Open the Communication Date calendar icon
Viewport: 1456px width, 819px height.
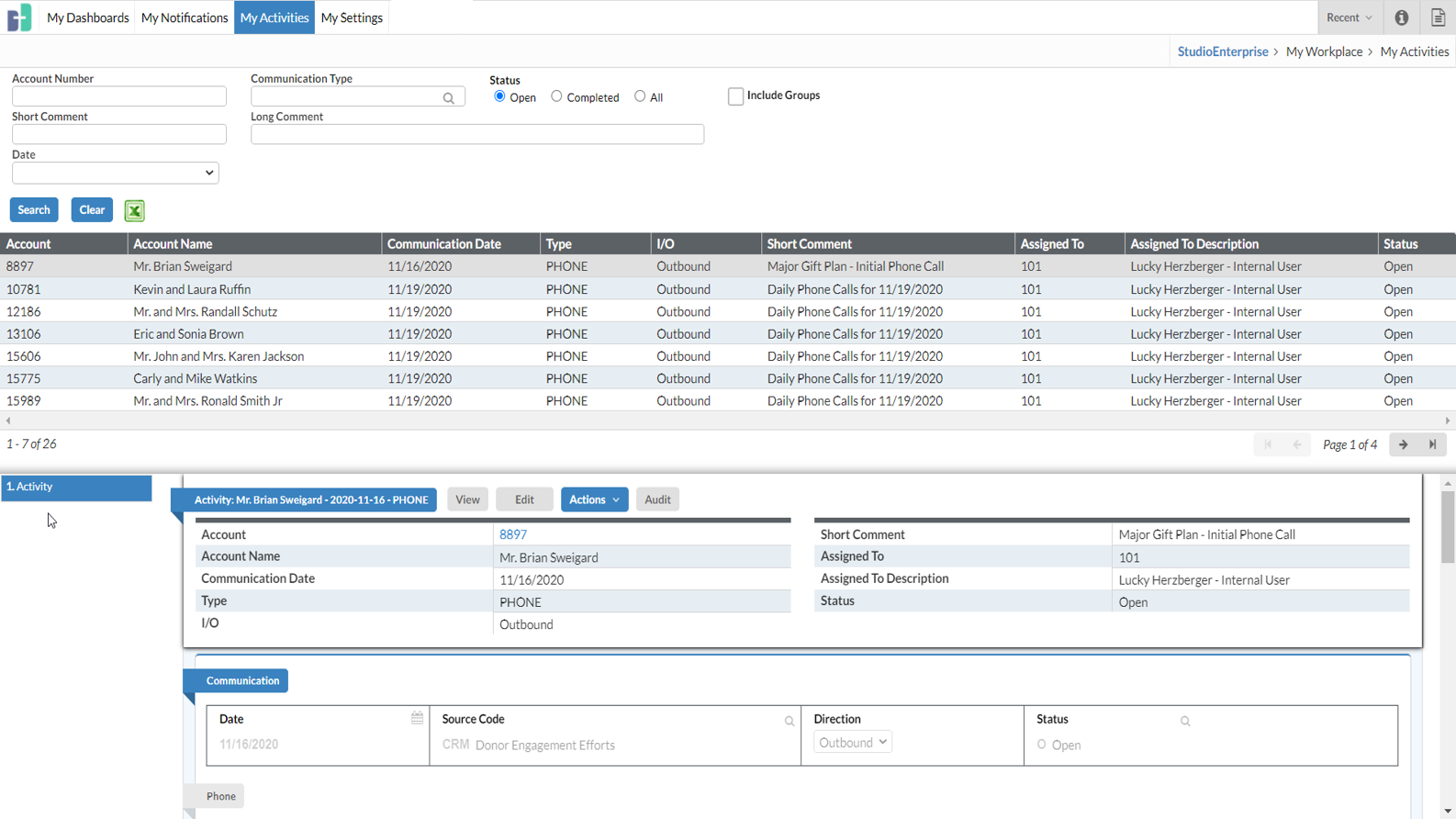point(417,718)
